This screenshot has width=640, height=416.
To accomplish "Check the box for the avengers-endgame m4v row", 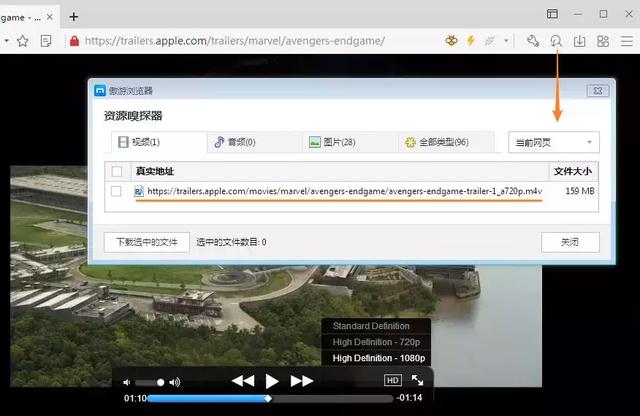I will click(116, 191).
